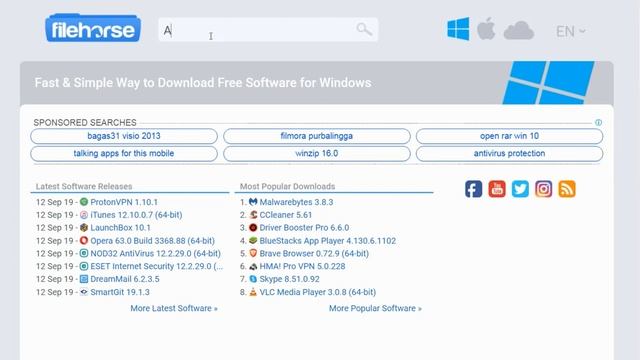Click sponsored search antivirus protection
This screenshot has height=360, width=640.
tap(509, 153)
